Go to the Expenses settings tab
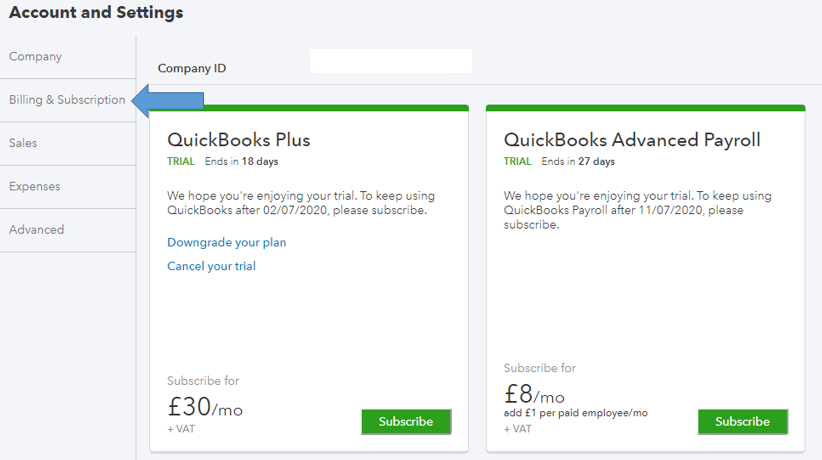This screenshot has height=460, width=822. coord(35,186)
